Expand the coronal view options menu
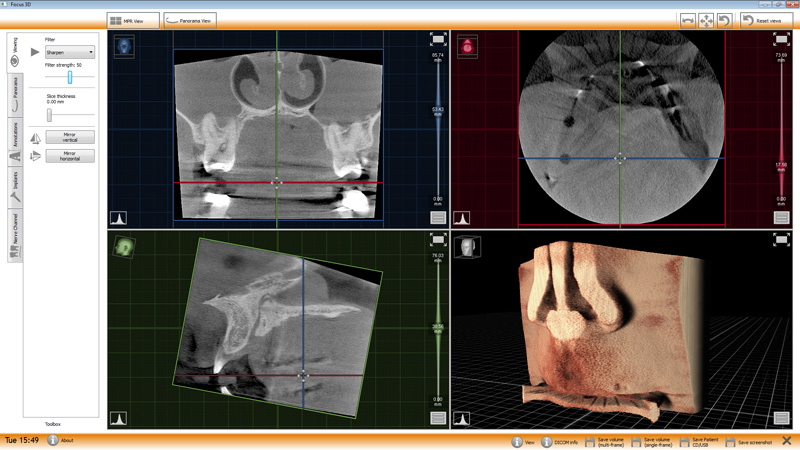The width and height of the screenshot is (800, 450). tap(437, 218)
